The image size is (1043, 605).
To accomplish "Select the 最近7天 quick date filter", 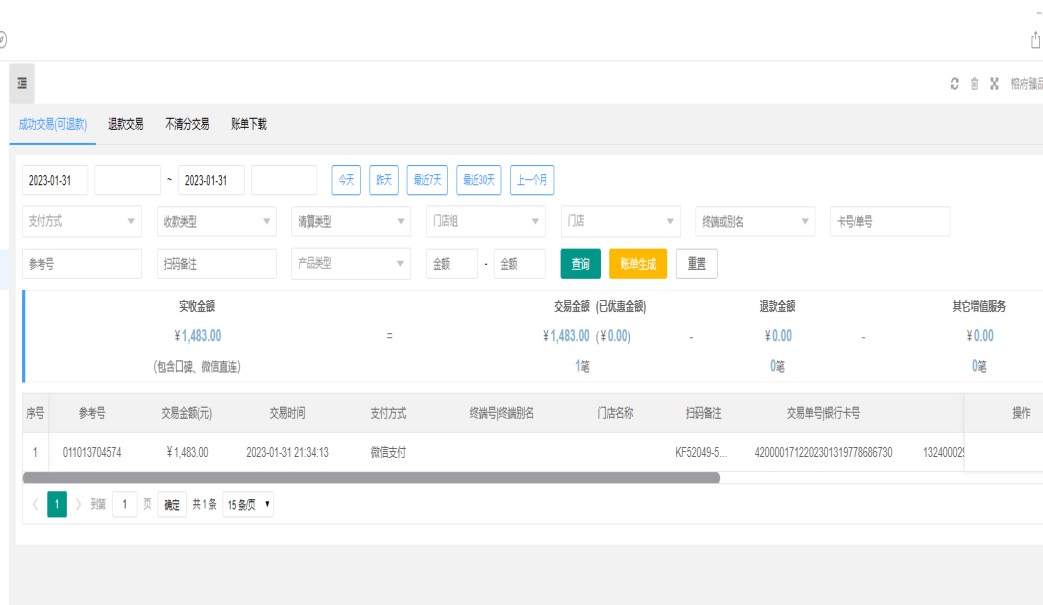I will coord(429,180).
